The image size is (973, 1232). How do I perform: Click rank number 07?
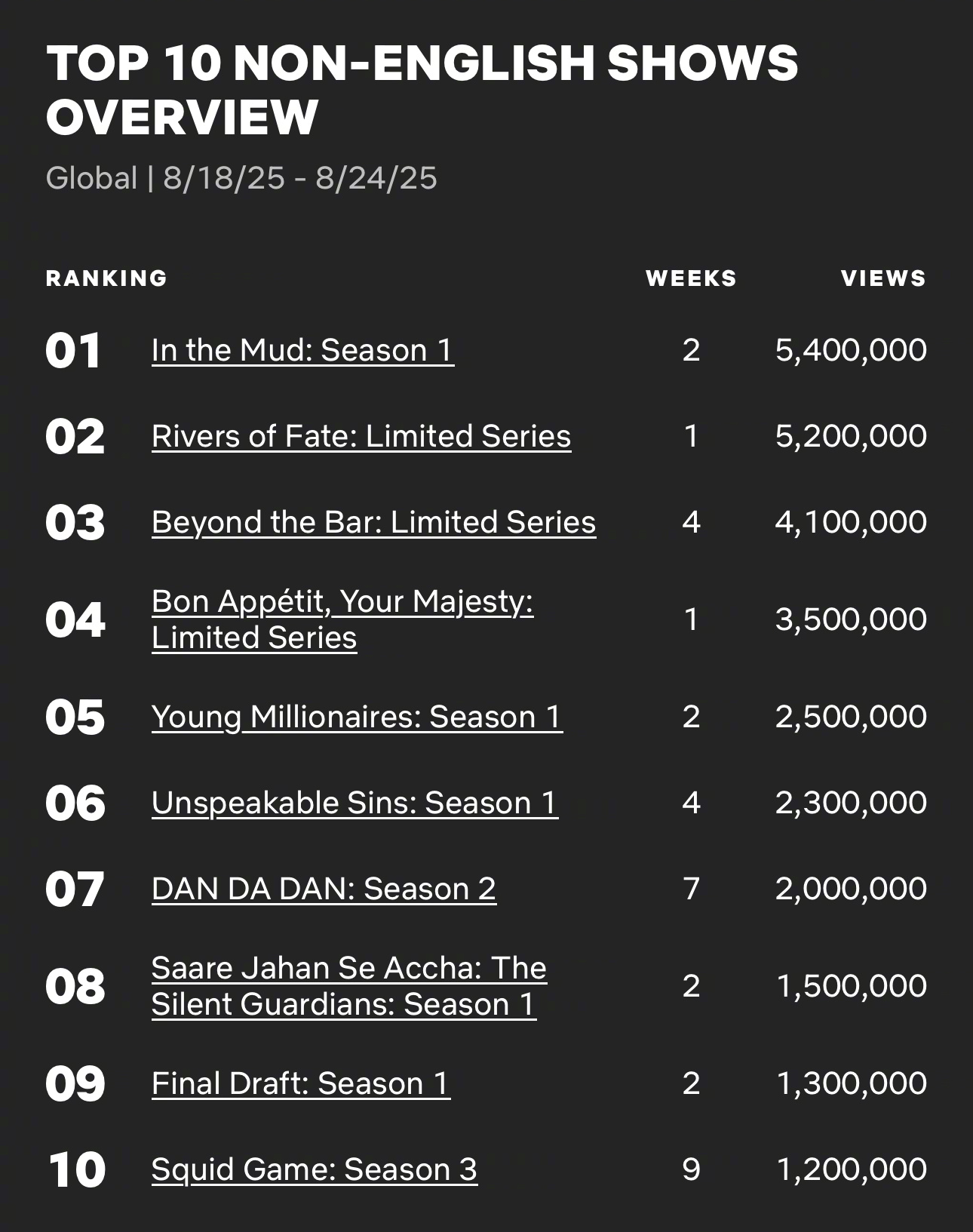coord(75,889)
